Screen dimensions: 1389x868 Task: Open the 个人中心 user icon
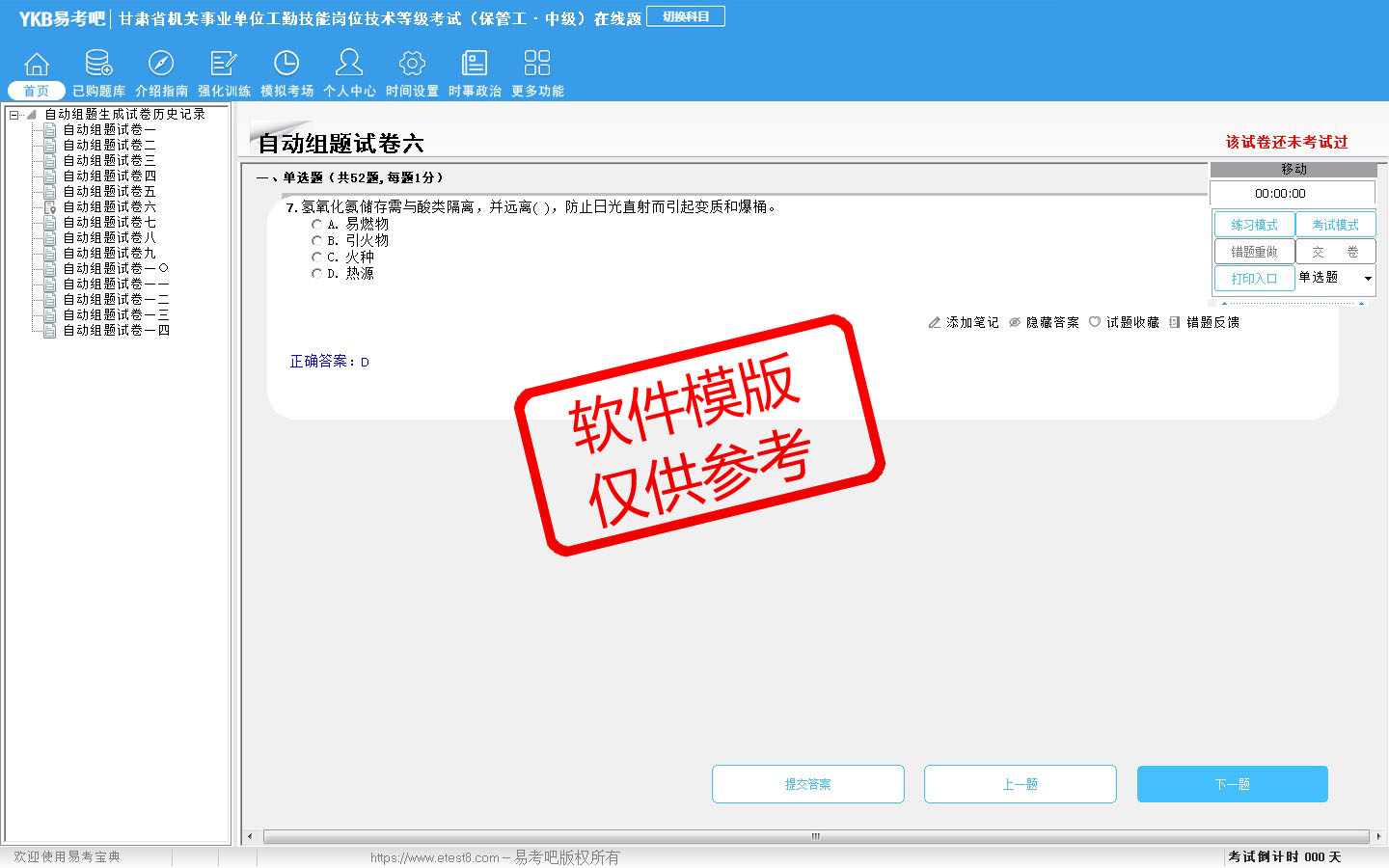(349, 64)
